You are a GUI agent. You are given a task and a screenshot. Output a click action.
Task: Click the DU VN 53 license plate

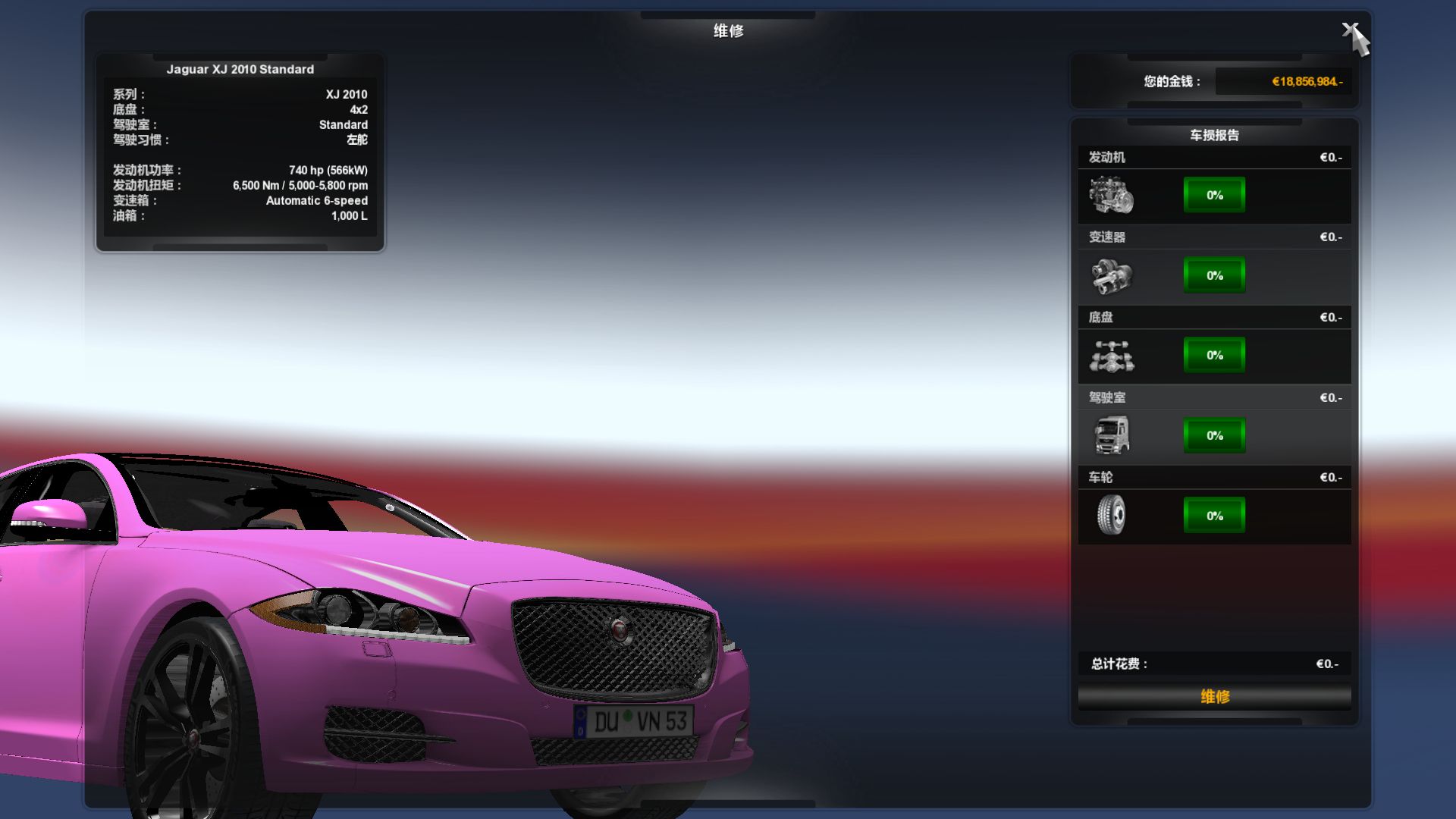633,721
